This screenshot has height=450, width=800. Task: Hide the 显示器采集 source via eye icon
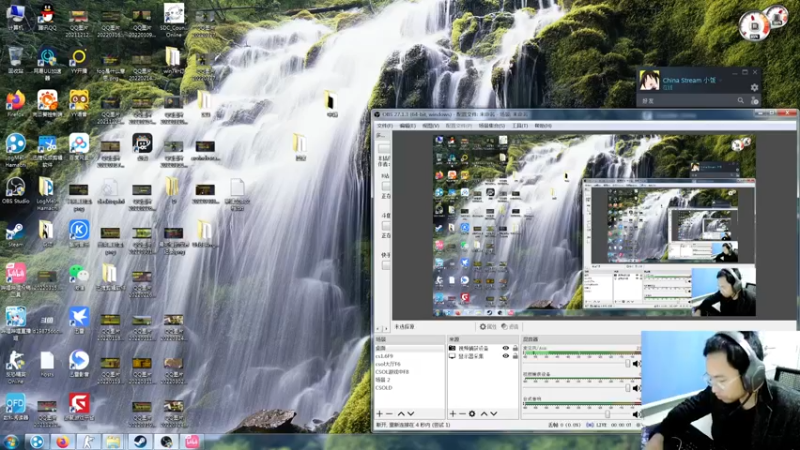pos(506,356)
